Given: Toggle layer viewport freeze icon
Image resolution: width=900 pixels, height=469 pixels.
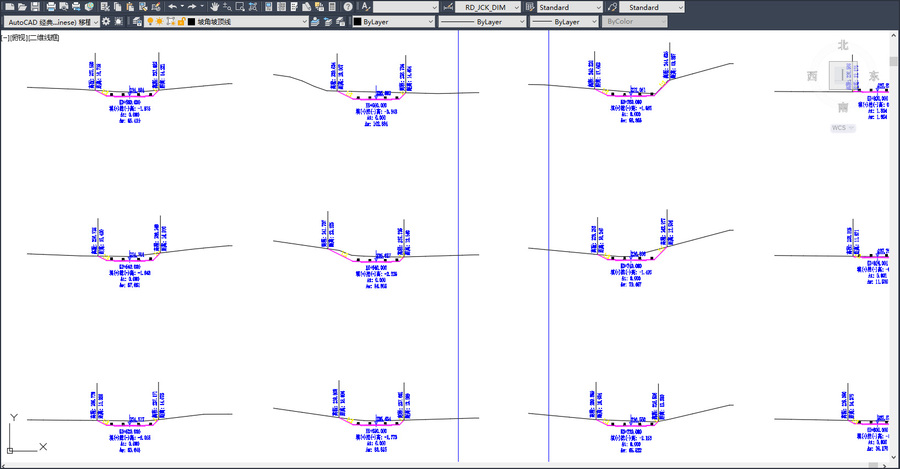Looking at the screenshot, I should (170, 21).
